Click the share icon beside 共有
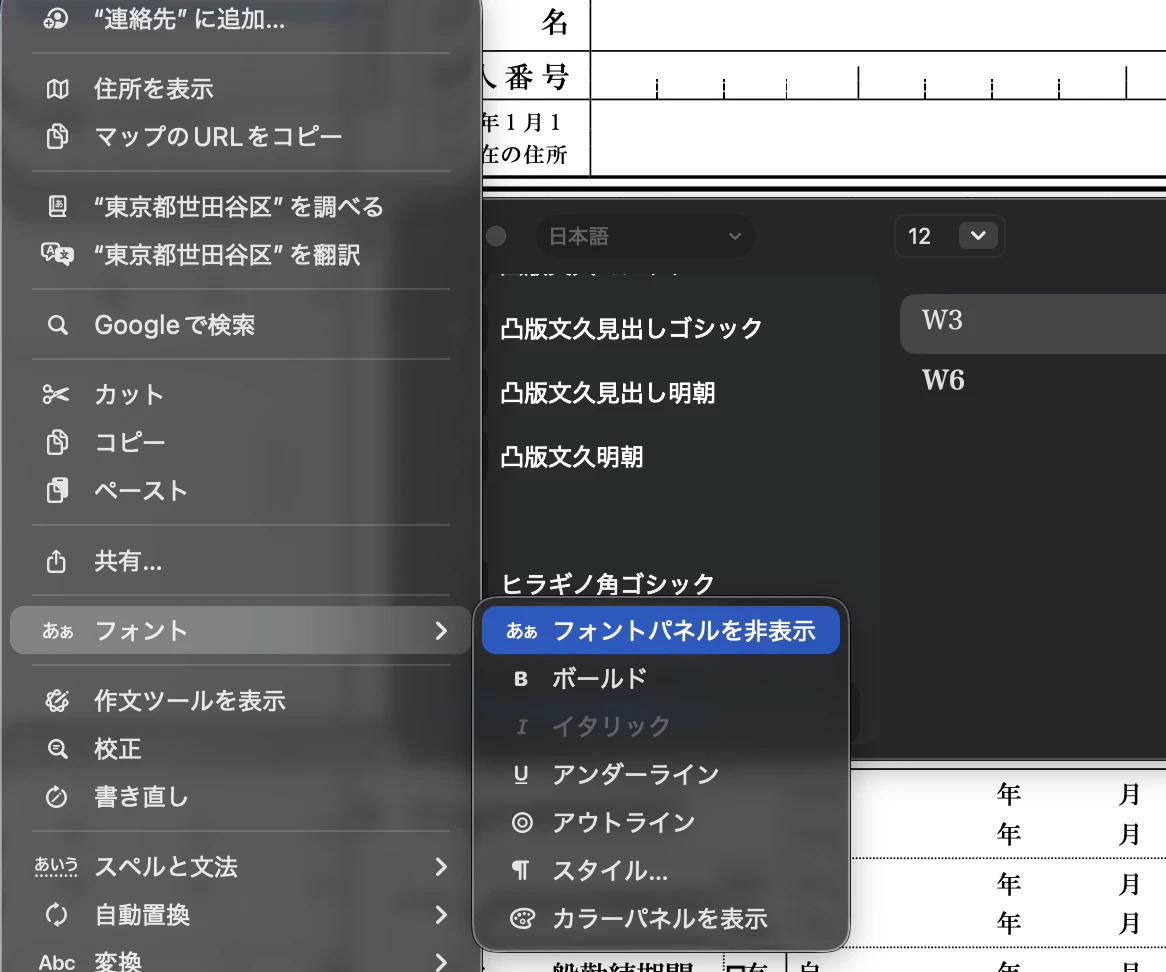Screen dimensions: 1166x972 point(57,561)
